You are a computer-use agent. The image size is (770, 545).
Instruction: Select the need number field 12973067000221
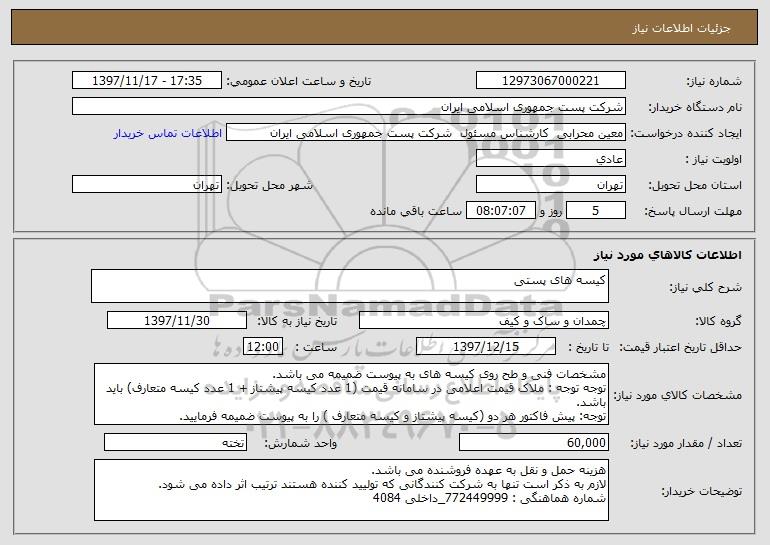pos(550,81)
